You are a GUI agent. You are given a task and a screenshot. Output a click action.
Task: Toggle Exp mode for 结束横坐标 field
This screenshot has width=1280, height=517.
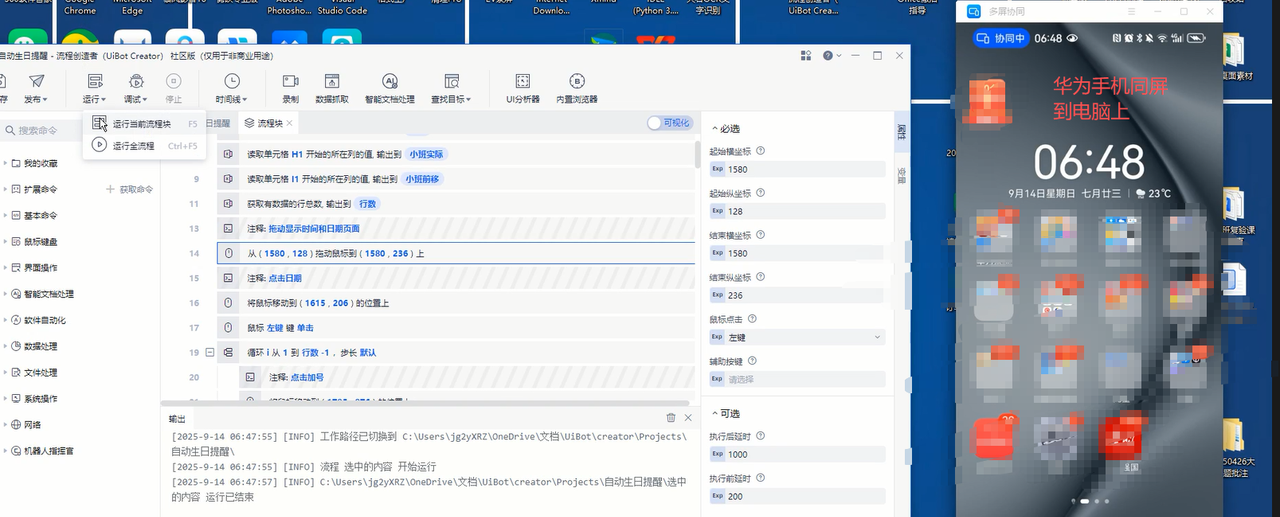click(717, 253)
